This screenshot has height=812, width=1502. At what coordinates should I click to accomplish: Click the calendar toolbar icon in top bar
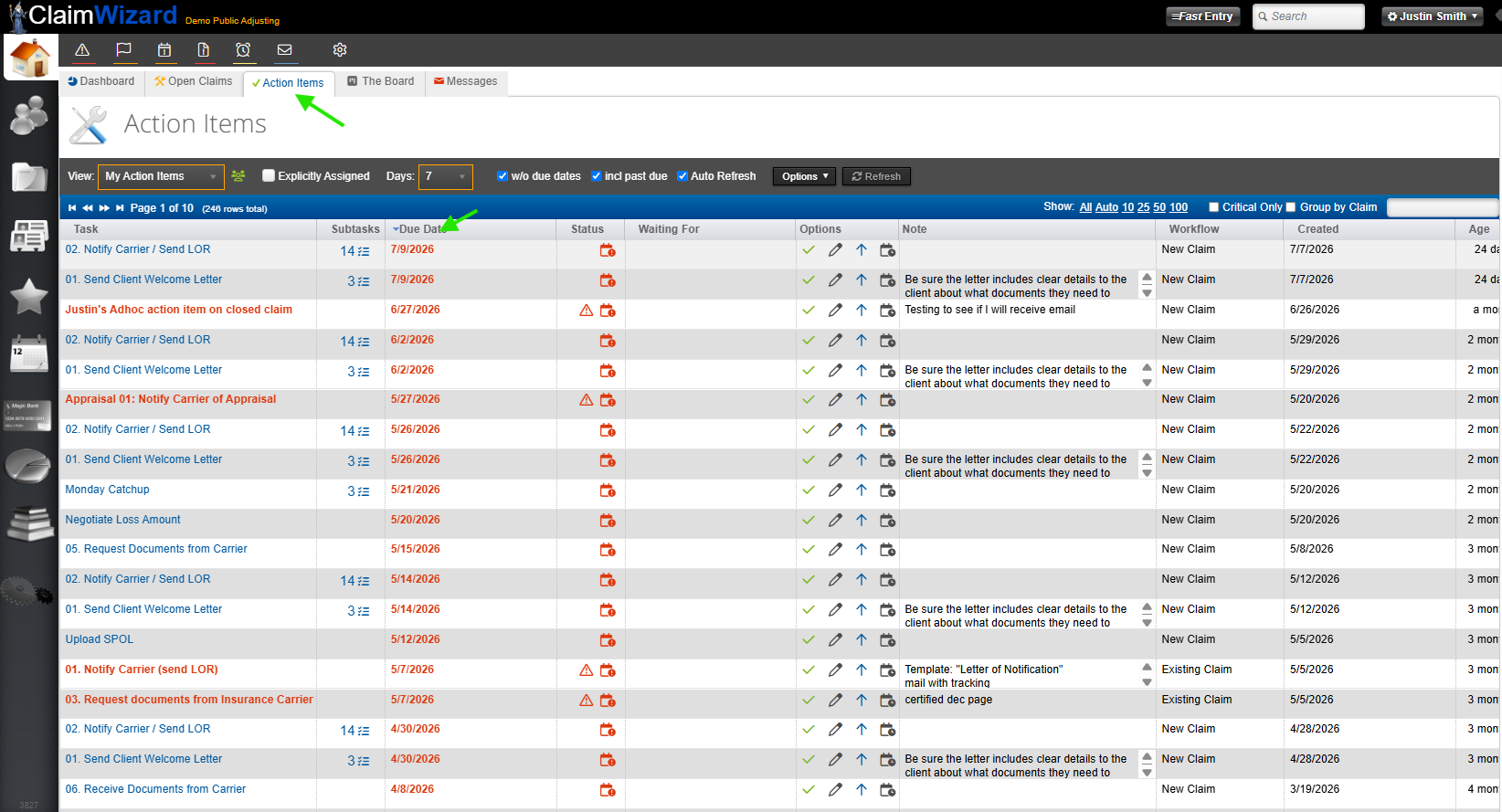(164, 50)
